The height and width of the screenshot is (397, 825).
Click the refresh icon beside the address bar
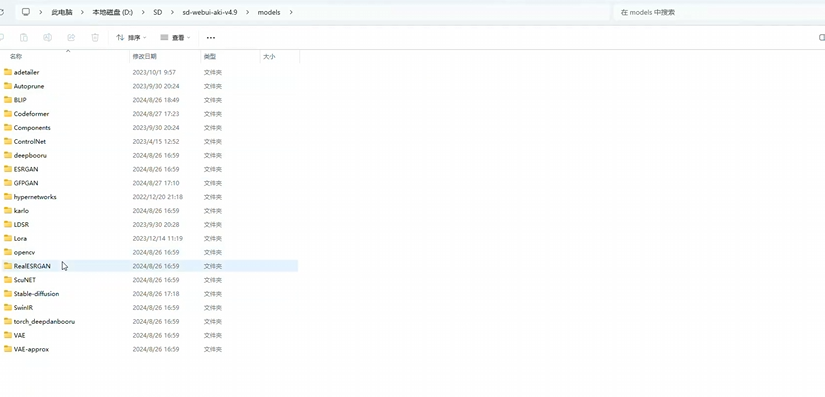coord(2,12)
